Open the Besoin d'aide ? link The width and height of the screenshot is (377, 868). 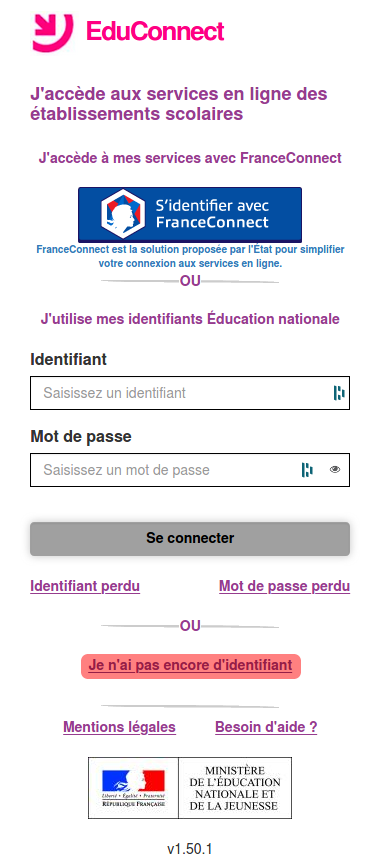tap(266, 727)
